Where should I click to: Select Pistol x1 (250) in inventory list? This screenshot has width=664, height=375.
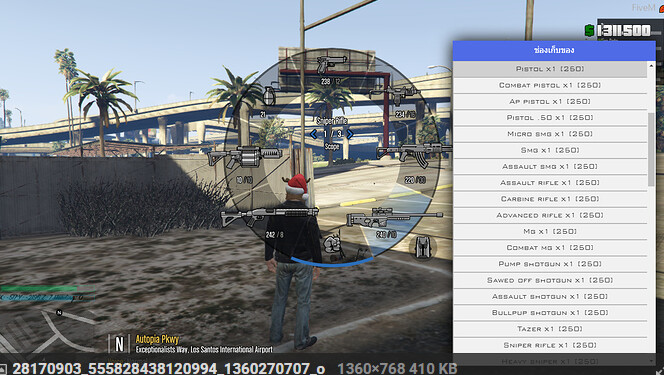(x=550, y=69)
